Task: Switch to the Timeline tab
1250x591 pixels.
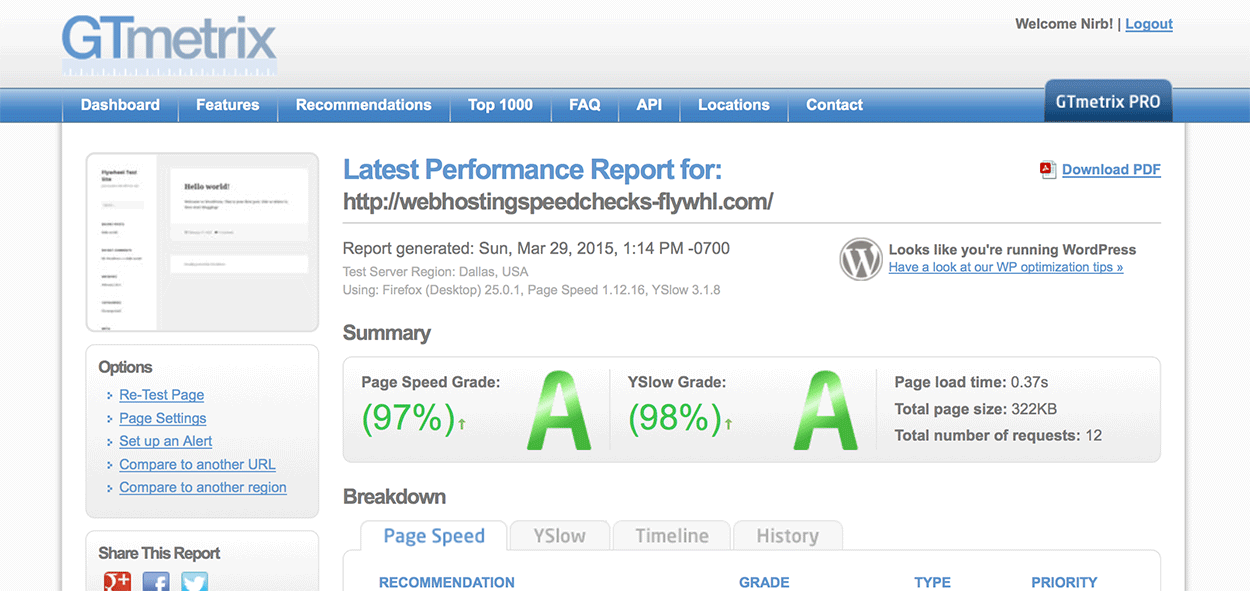Action: pyautogui.click(x=672, y=536)
